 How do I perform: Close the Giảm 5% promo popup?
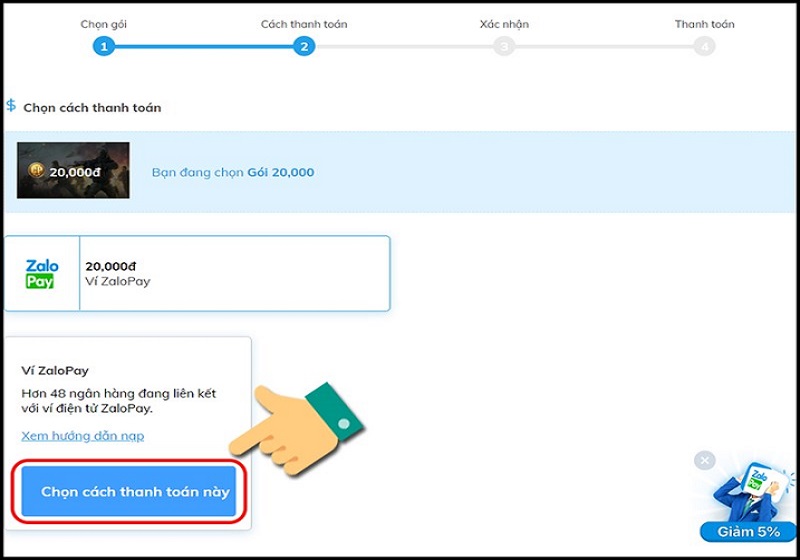coord(705,461)
